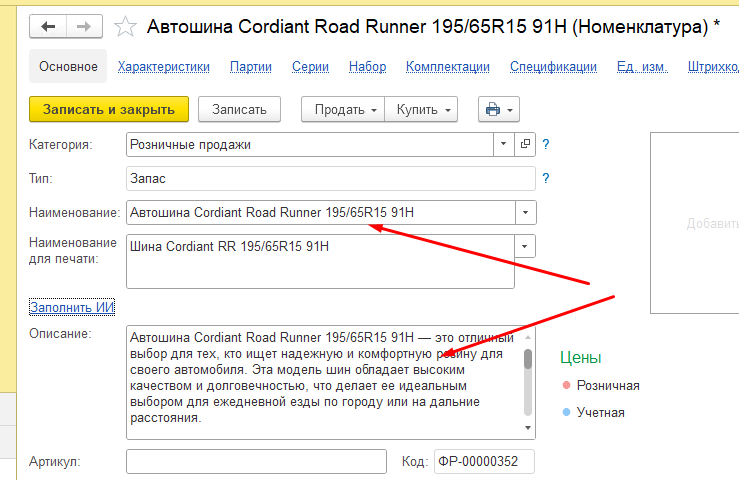Click the forward navigation arrow
Image resolution: width=739 pixels, height=480 pixels.
[x=84, y=26]
